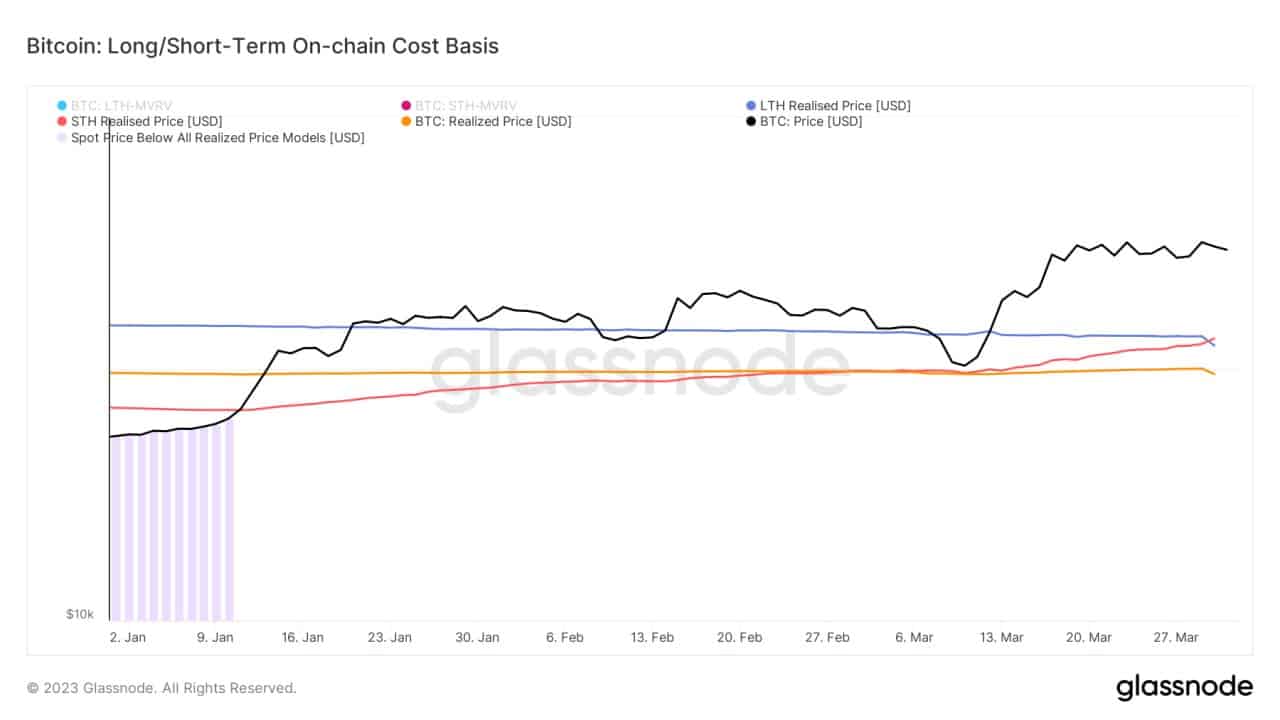
Task: Click the $10k y-axis label
Action: coord(80,614)
